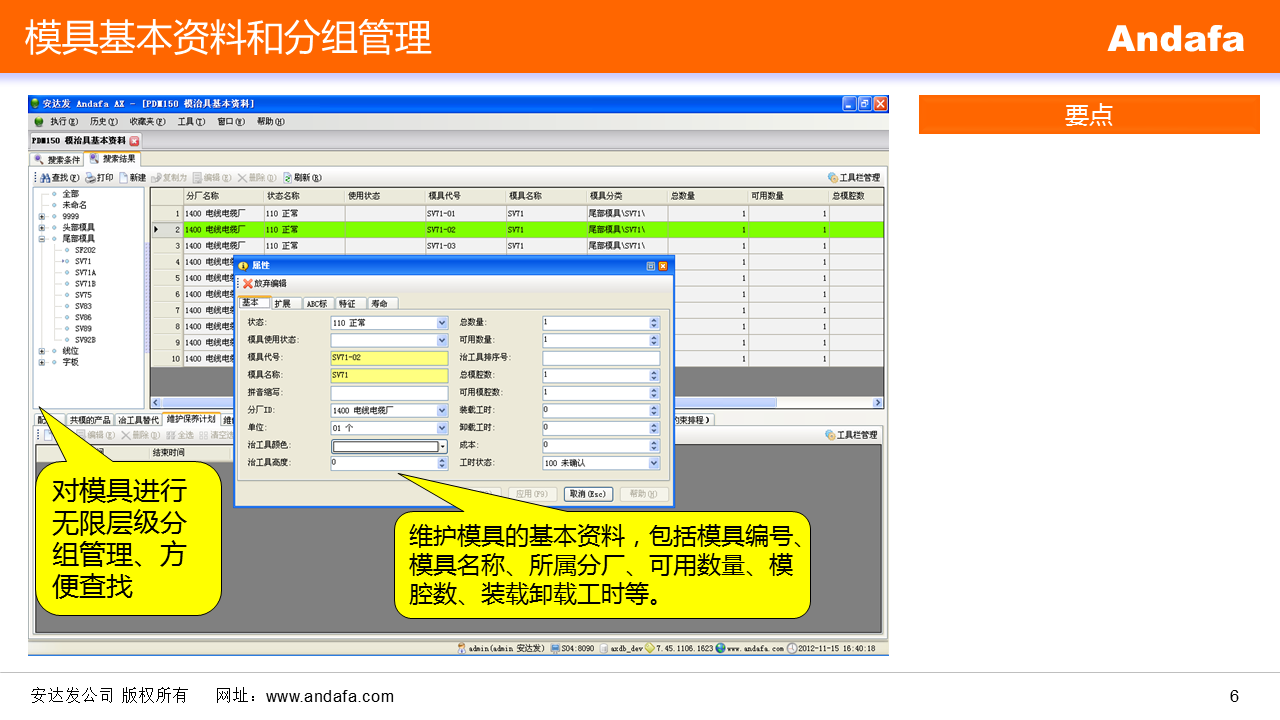Click the 拼音缩写 input field
This screenshot has width=1280, height=720.
point(389,393)
